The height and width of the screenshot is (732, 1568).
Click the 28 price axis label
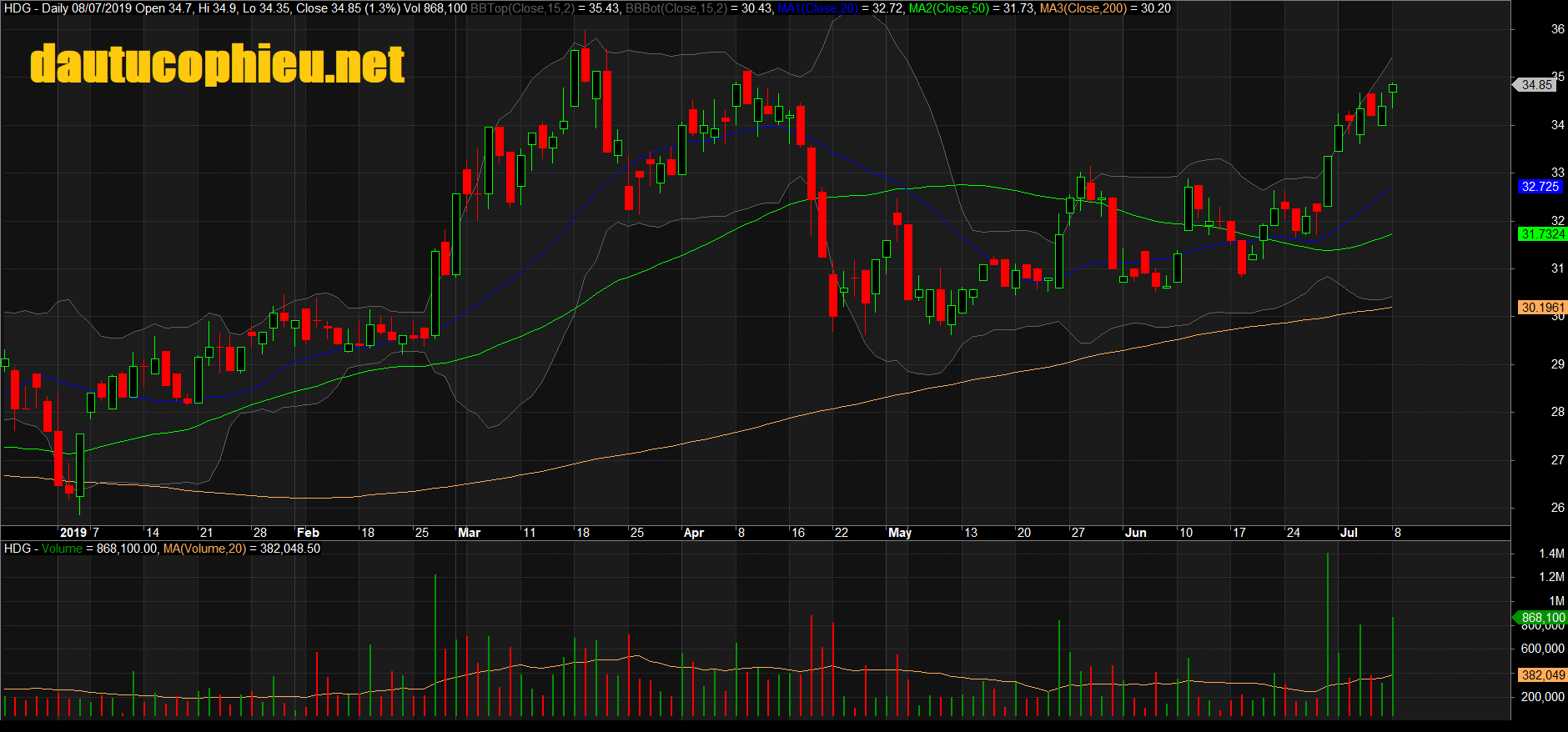tap(1557, 412)
